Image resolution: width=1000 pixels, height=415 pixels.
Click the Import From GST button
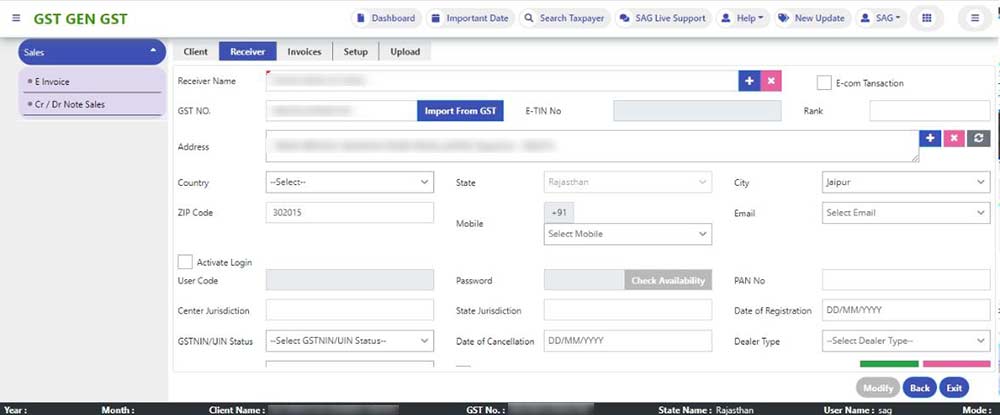click(x=460, y=111)
